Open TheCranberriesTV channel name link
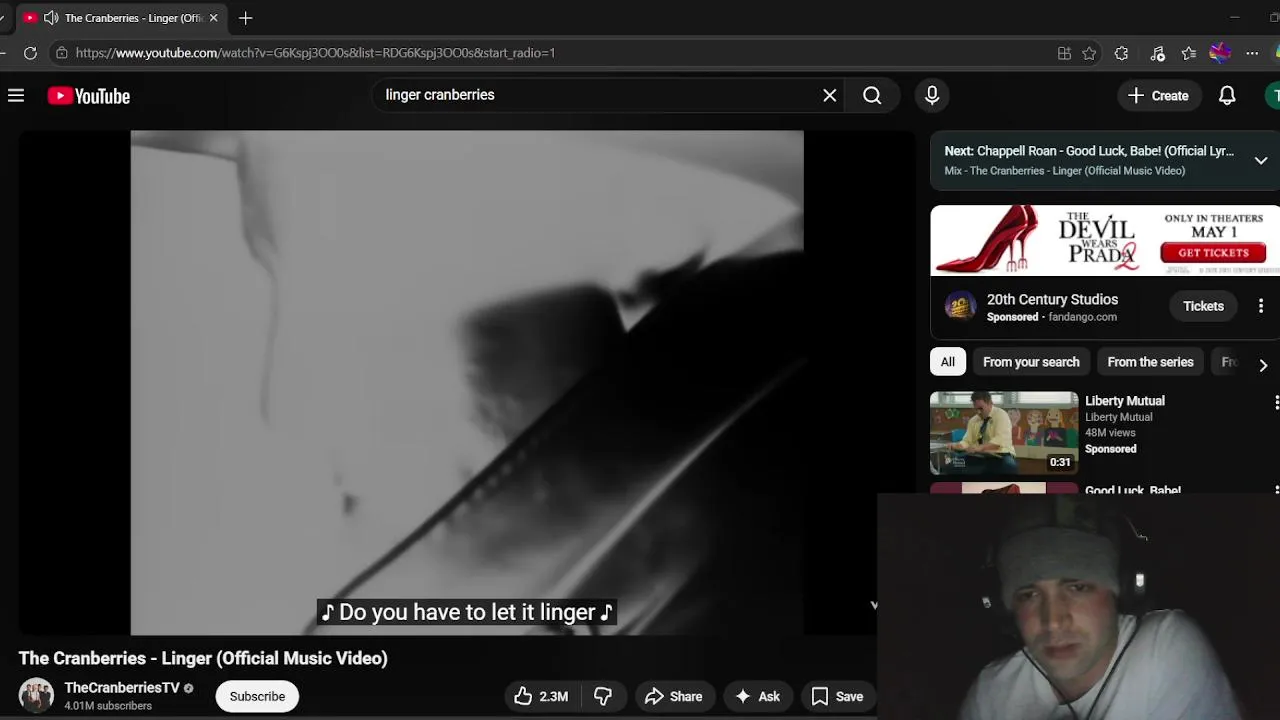This screenshot has height=720, width=1280. pos(122,687)
